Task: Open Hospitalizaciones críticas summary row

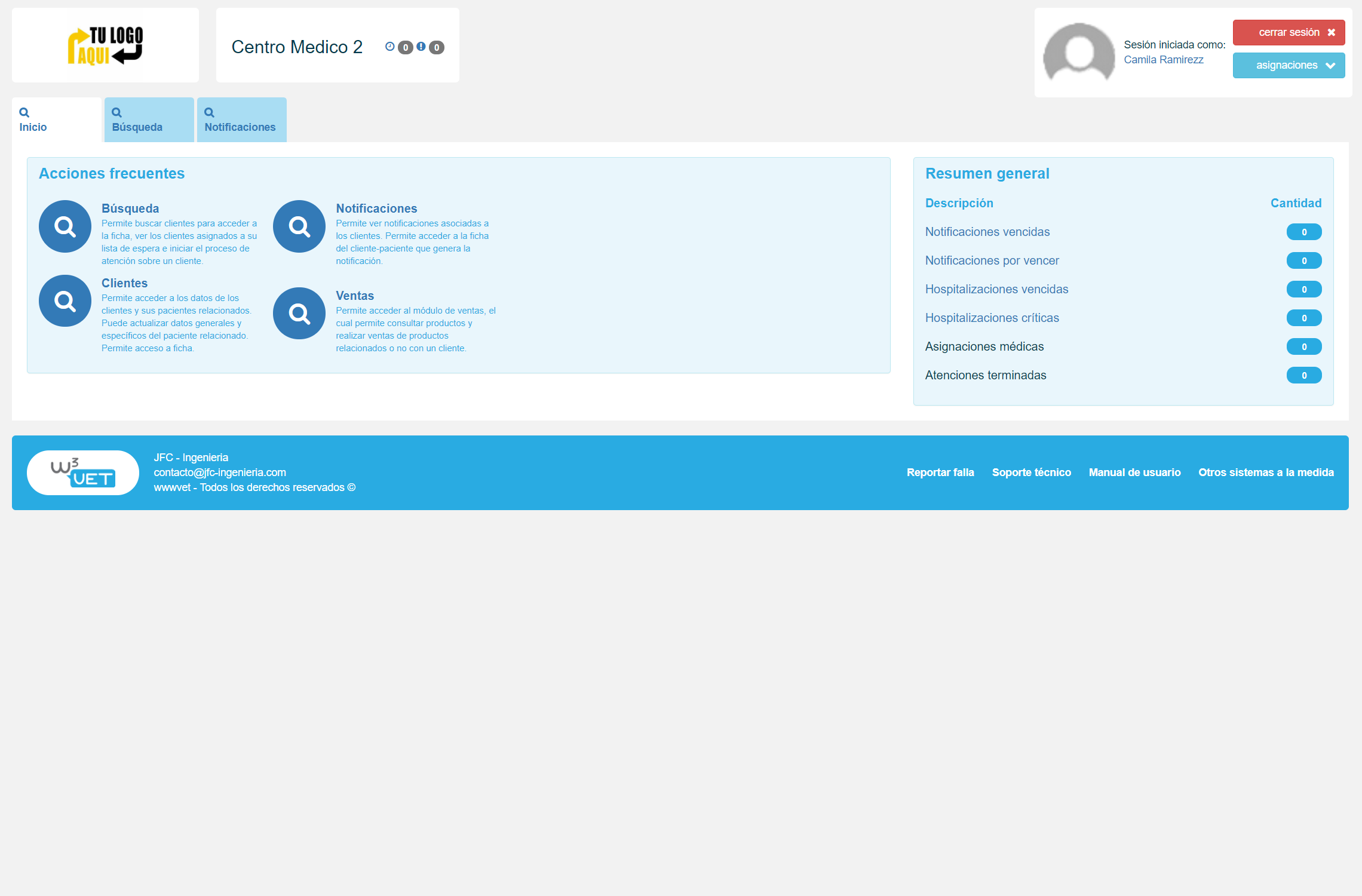Action: pos(992,318)
